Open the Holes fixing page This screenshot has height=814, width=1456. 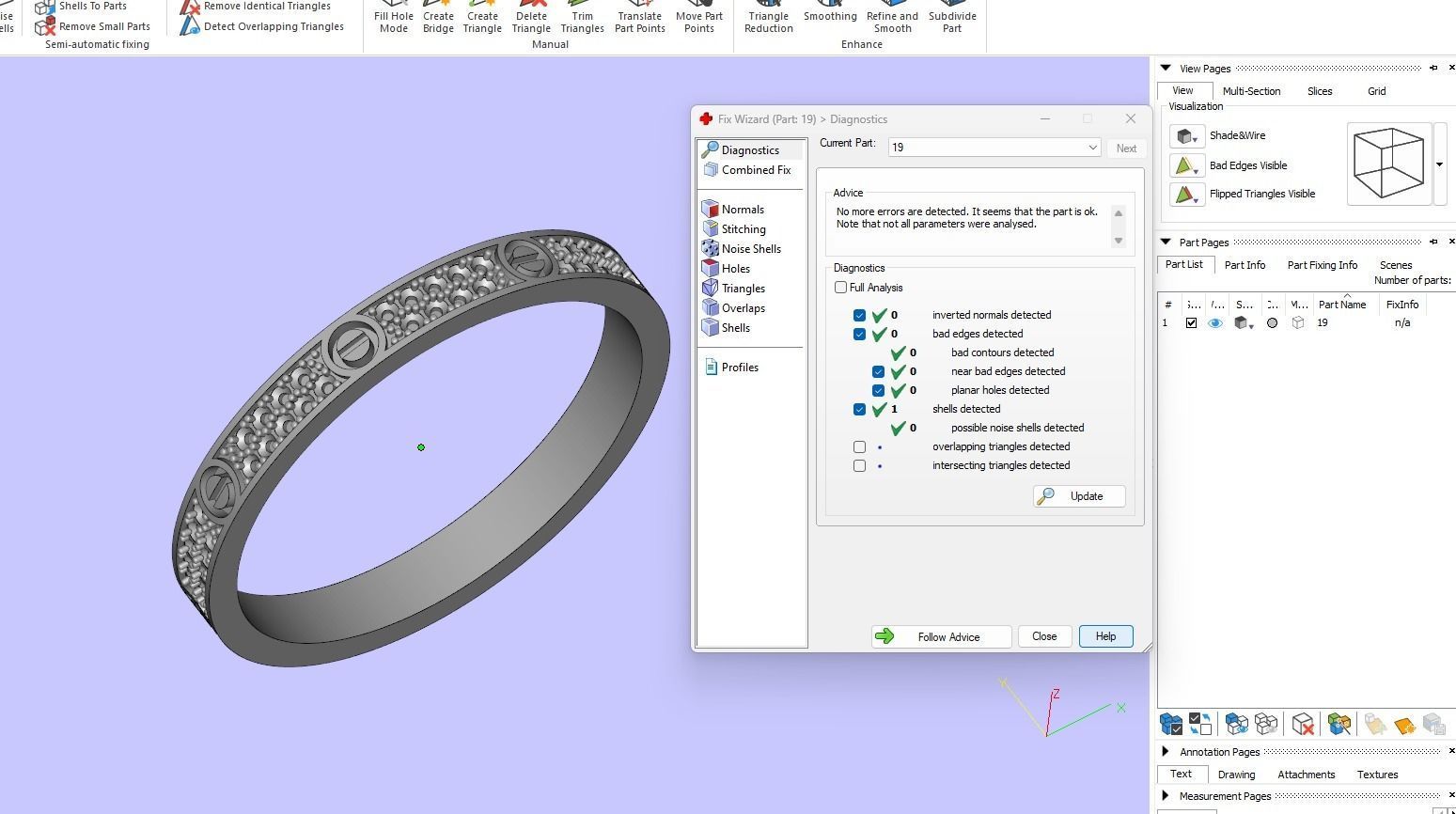click(x=726, y=269)
